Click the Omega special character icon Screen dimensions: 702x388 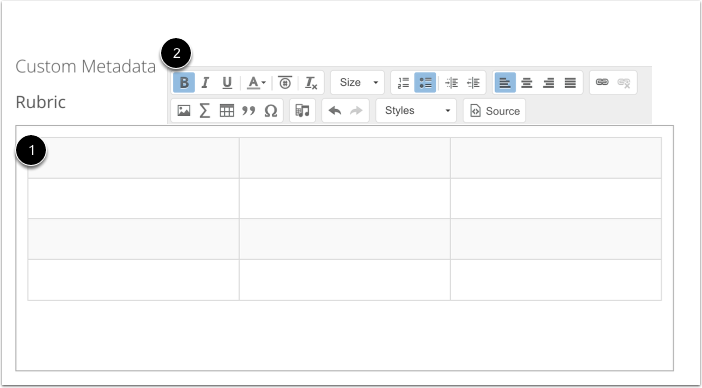point(270,111)
